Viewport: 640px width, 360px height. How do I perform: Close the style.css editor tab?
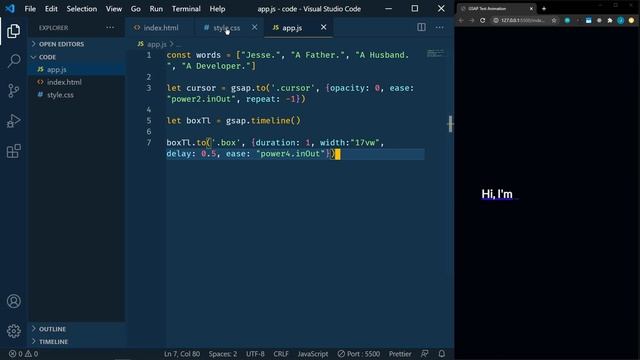[x=254, y=27]
